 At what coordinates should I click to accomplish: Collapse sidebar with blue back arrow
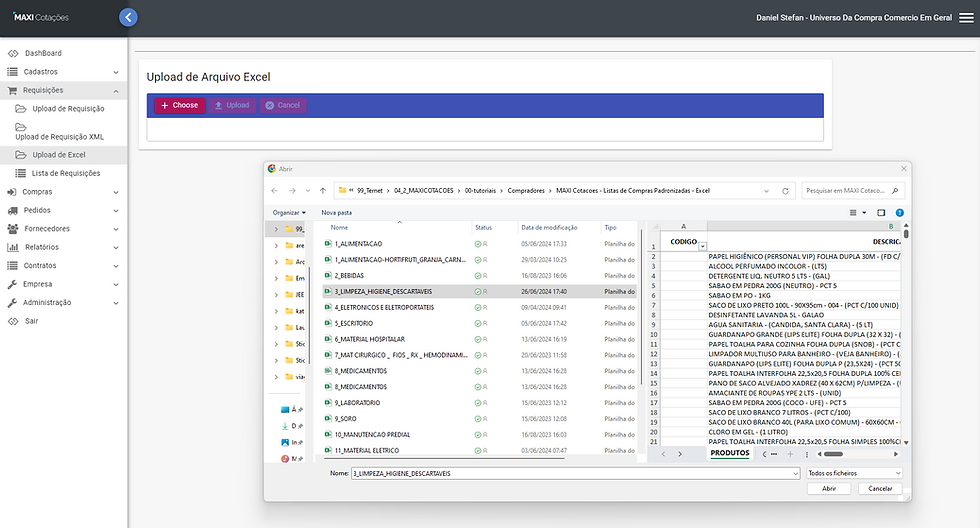(128, 17)
